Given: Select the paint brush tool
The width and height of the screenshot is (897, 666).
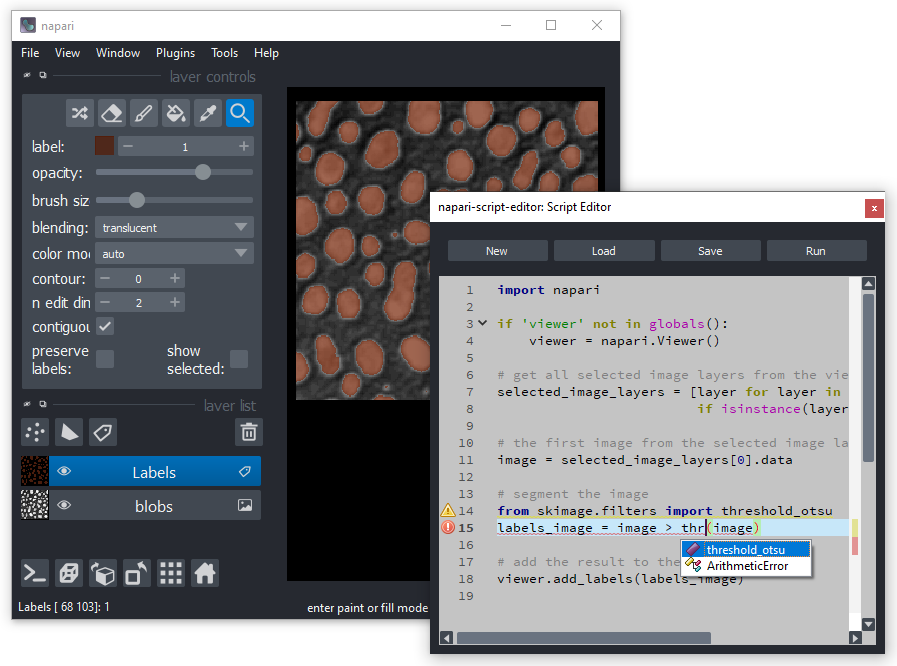Looking at the screenshot, I should (x=144, y=113).
